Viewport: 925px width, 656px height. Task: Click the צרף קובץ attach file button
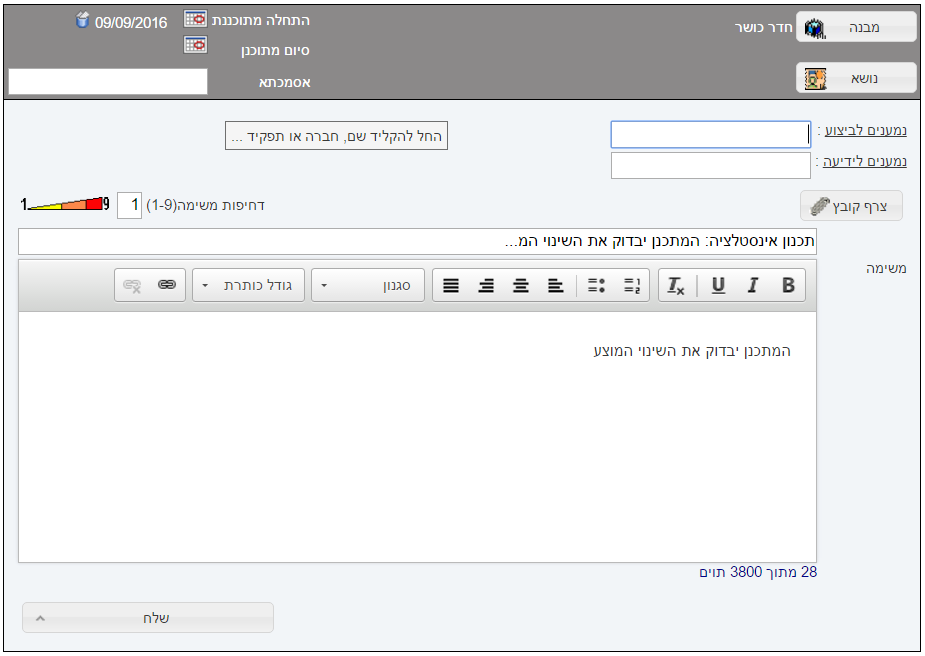click(x=851, y=206)
